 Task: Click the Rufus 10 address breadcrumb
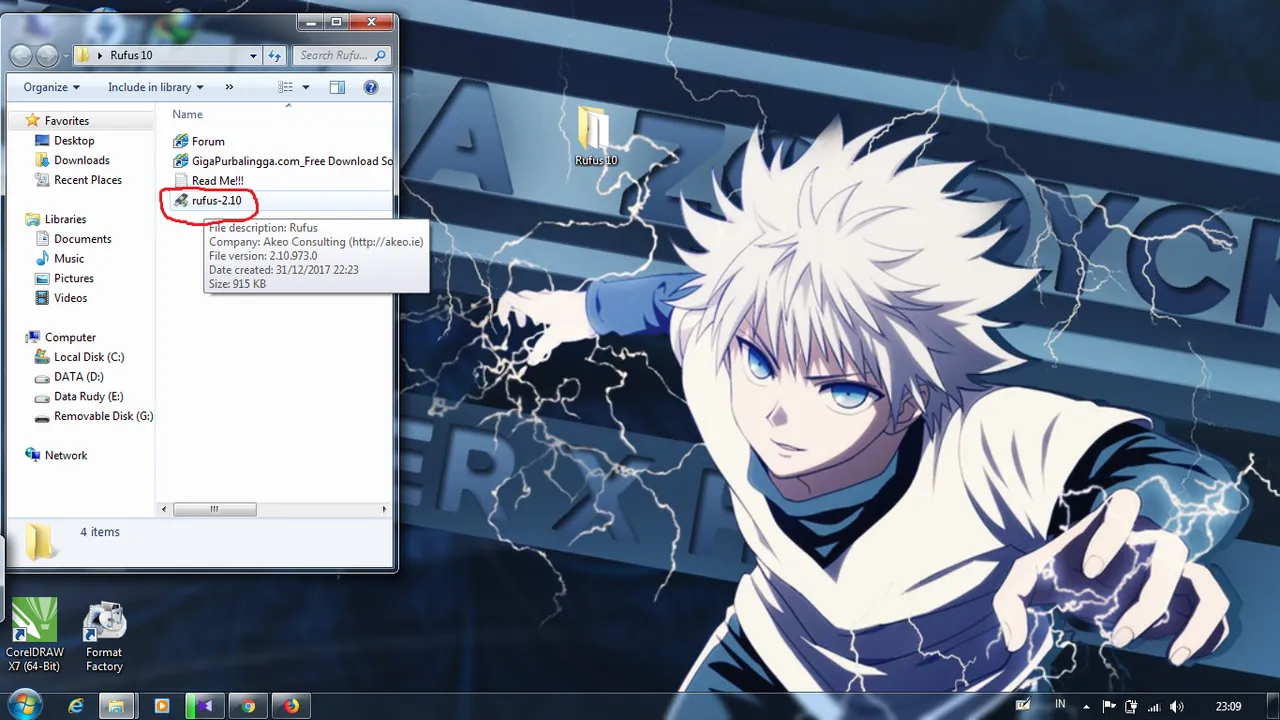point(131,56)
